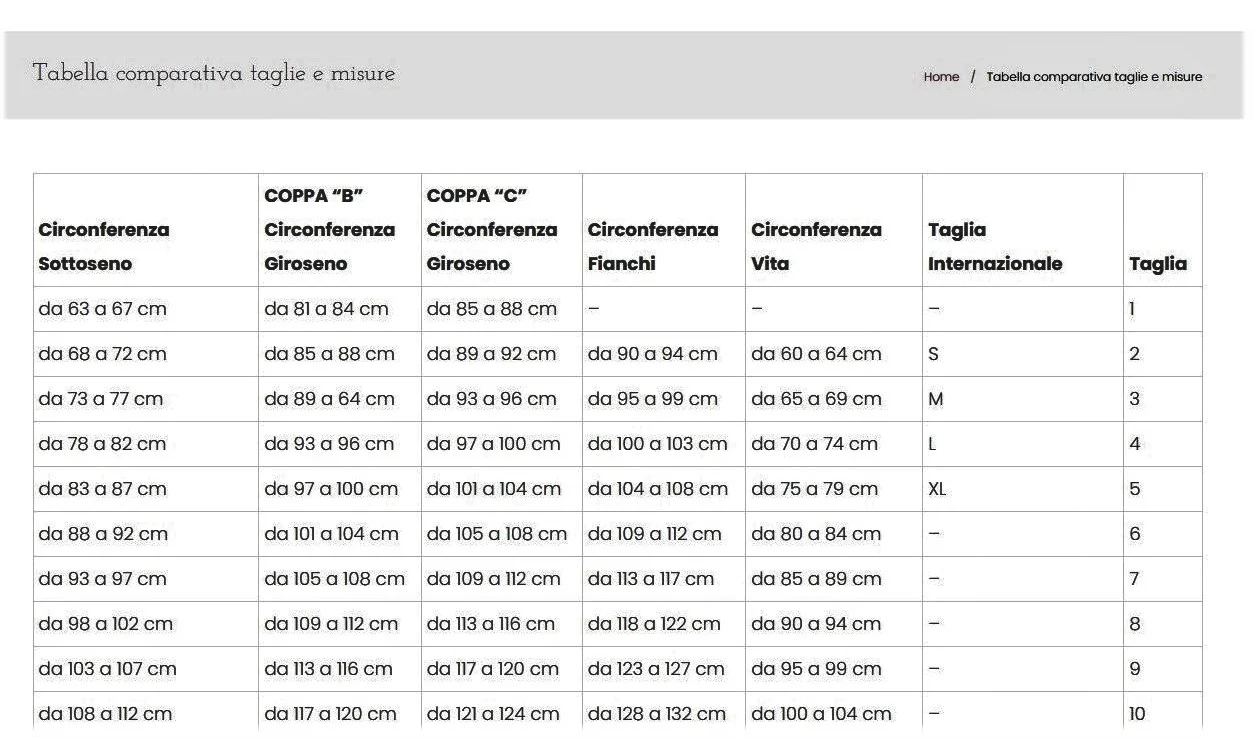Click the last column header 'Taglia'
This screenshot has height=737, width=1253.
(x=1157, y=264)
